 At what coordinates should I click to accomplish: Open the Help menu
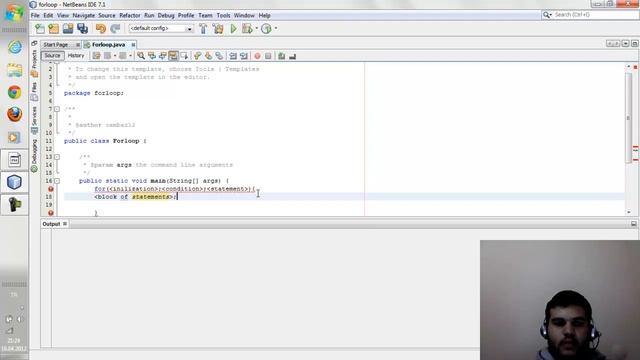click(264, 16)
